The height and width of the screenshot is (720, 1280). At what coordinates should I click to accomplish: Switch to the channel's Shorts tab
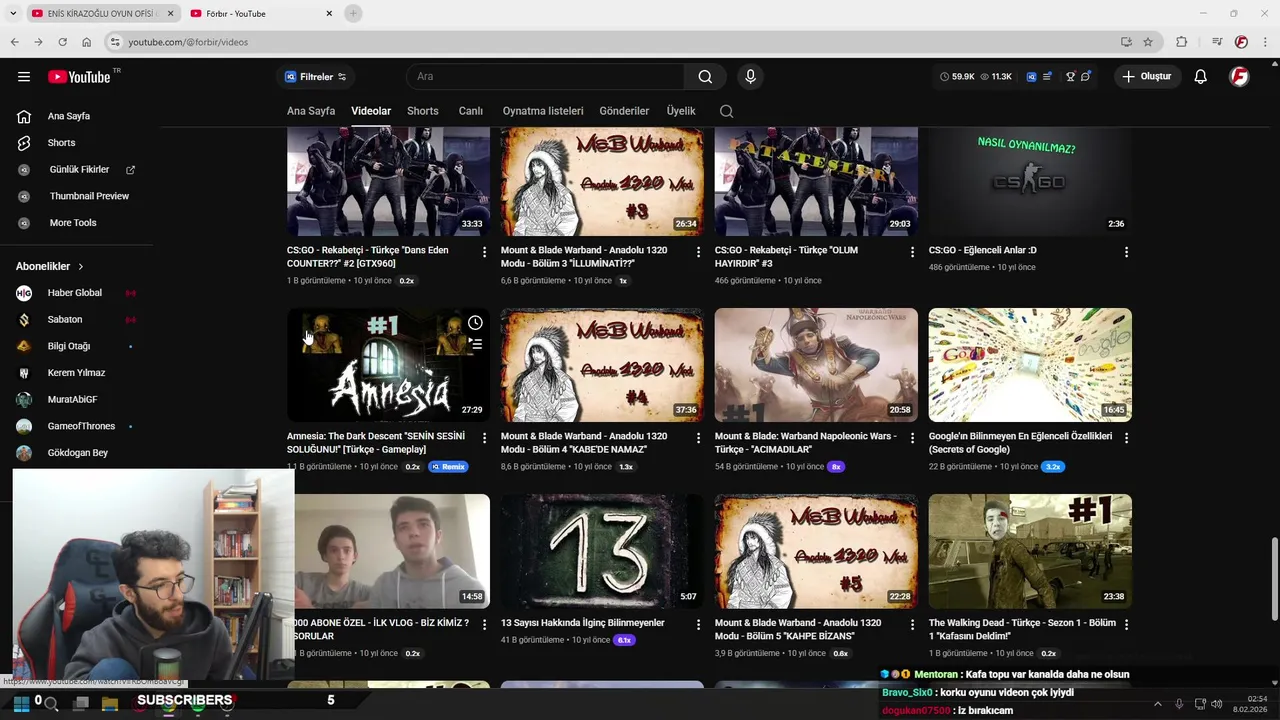click(x=423, y=111)
